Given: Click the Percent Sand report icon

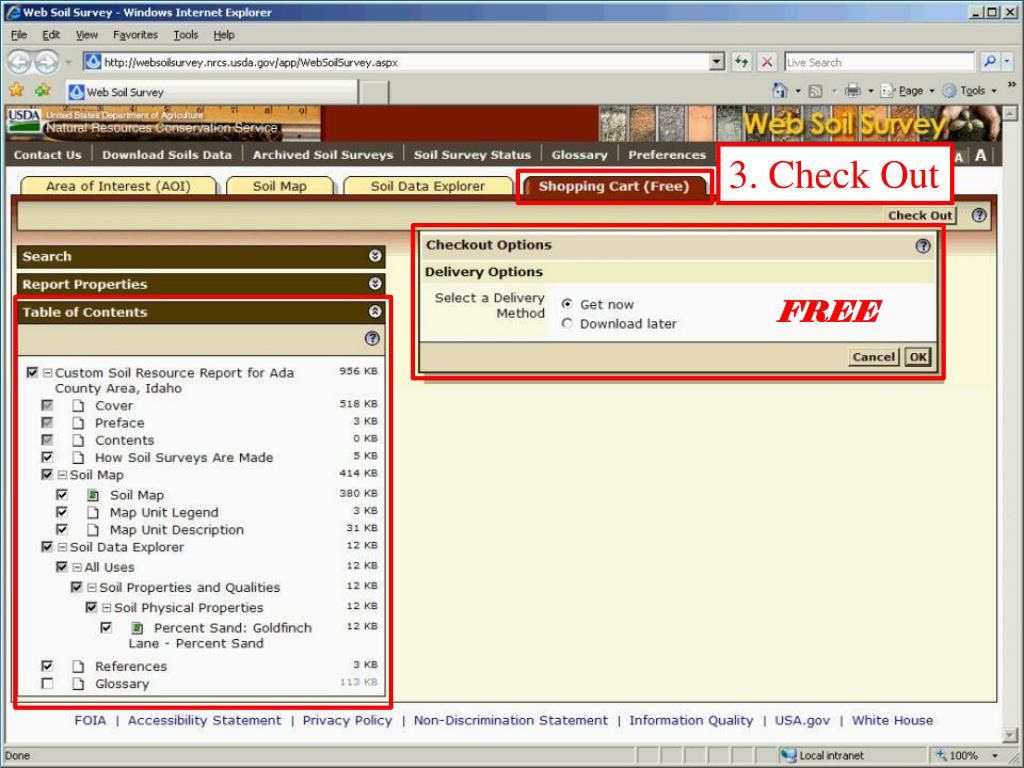Looking at the screenshot, I should (x=136, y=628).
